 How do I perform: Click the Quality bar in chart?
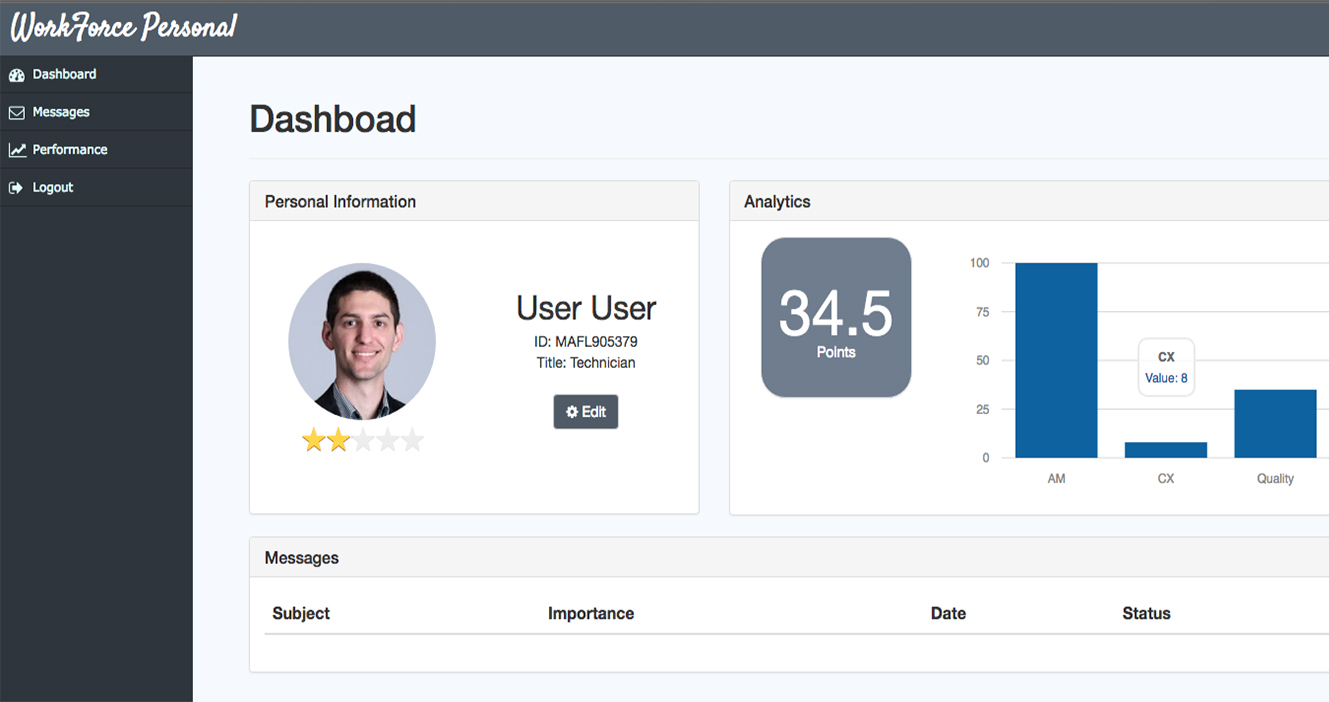(x=1275, y=424)
